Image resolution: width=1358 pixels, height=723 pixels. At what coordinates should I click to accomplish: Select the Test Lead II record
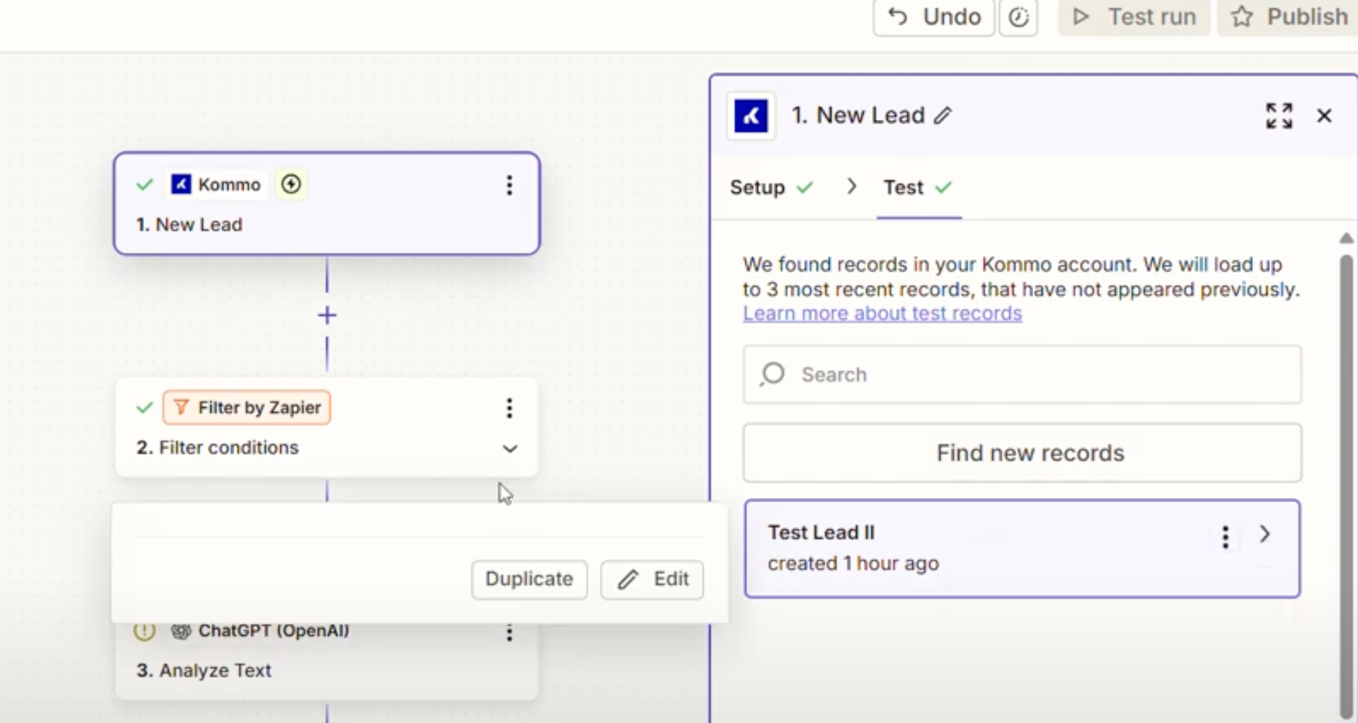[1022, 548]
